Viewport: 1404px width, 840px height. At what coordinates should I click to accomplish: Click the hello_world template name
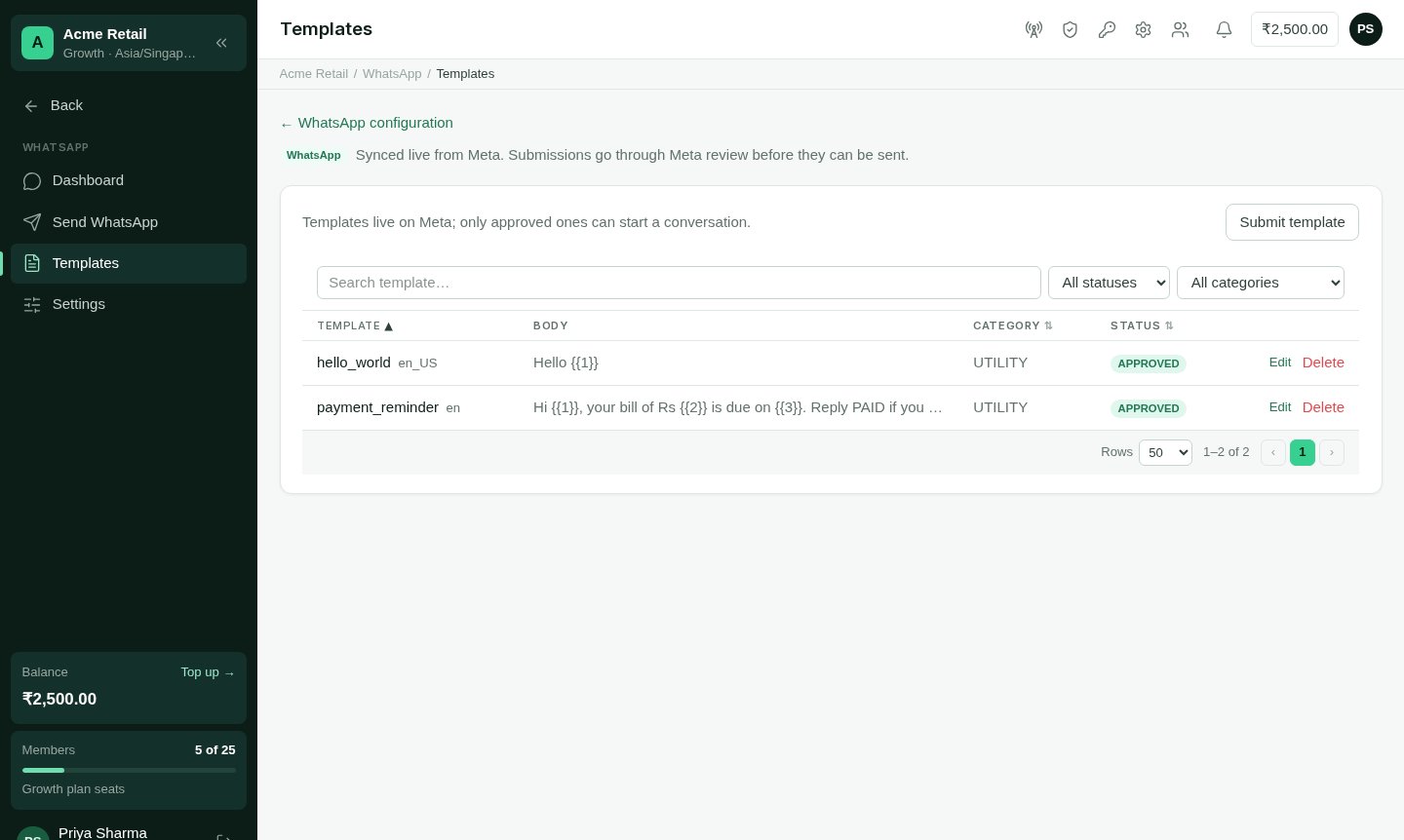click(x=354, y=363)
